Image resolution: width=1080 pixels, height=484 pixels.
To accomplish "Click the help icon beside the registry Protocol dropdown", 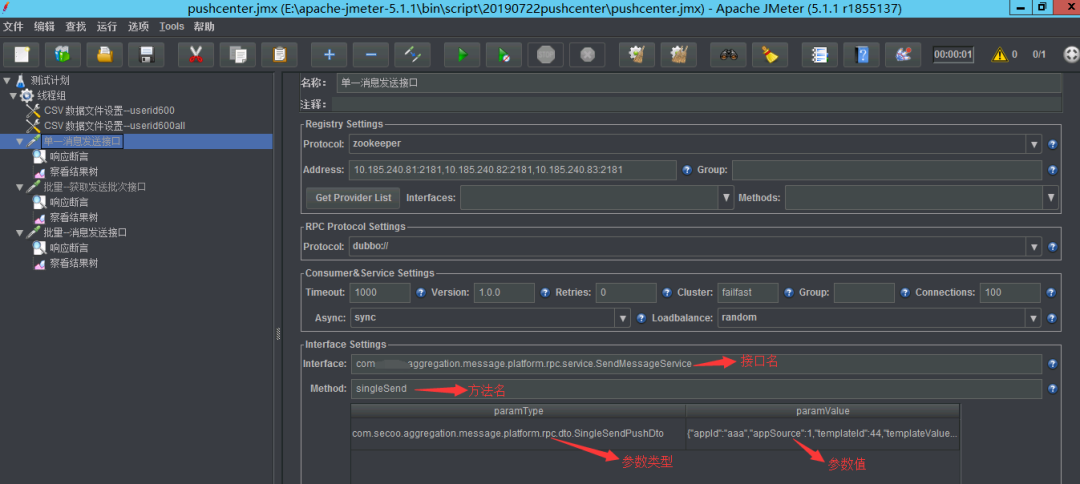I will (x=1052, y=145).
